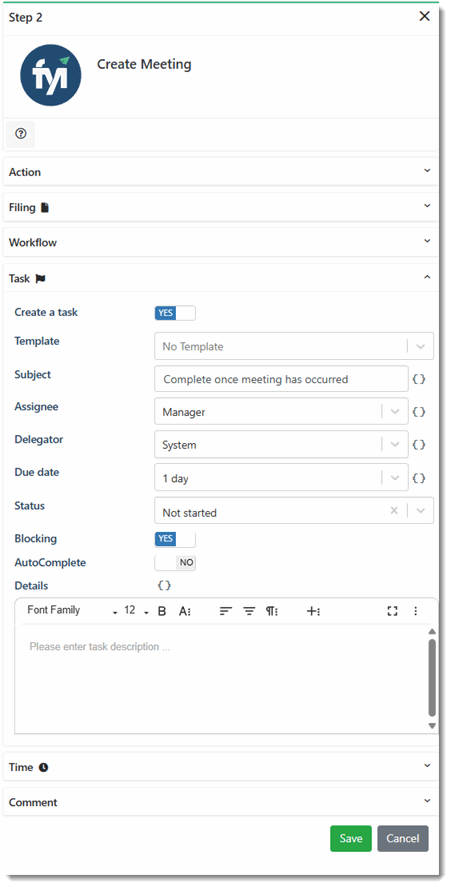451x887 pixels.
Task: Open the Font Family dropdown
Action: click(x=72, y=611)
